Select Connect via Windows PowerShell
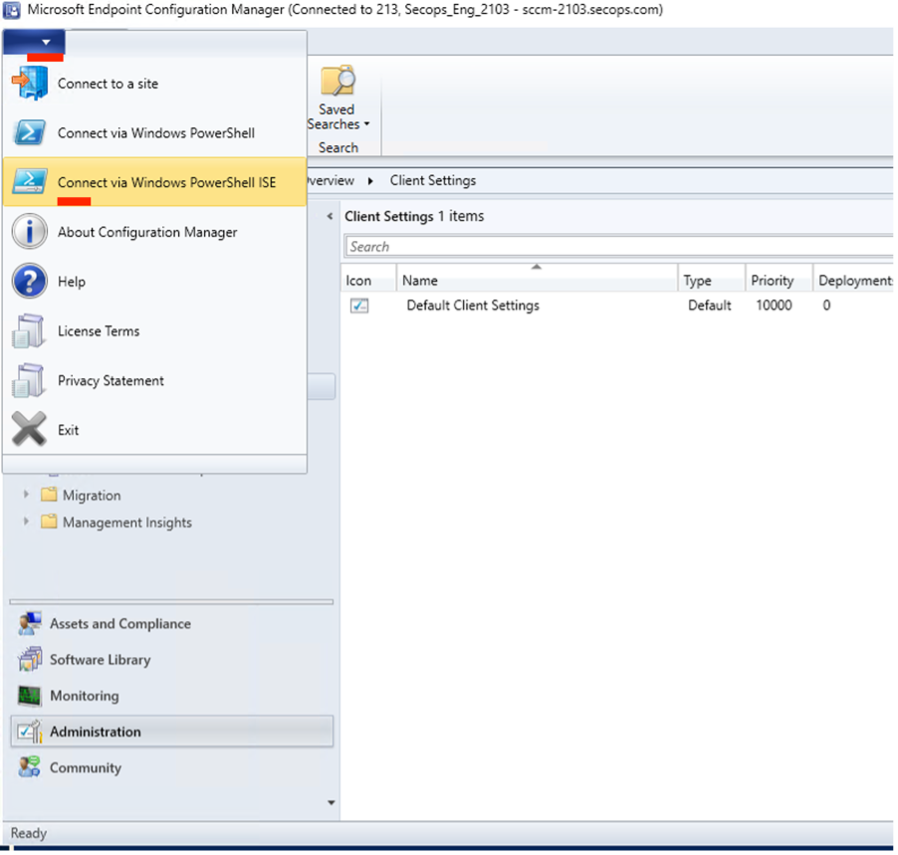898x855 pixels. tap(155, 133)
